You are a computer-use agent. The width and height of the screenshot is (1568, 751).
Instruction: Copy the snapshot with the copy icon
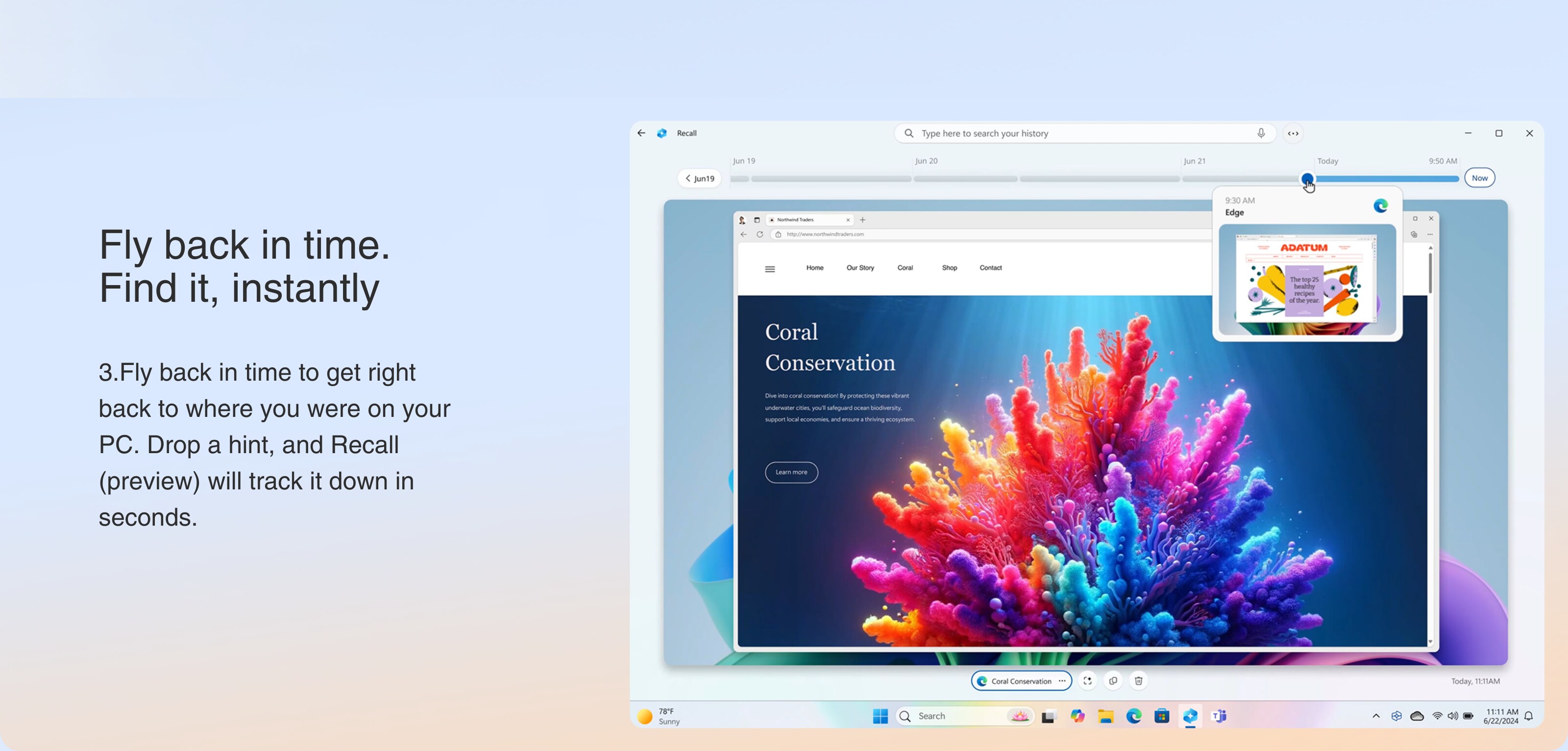(x=1113, y=681)
